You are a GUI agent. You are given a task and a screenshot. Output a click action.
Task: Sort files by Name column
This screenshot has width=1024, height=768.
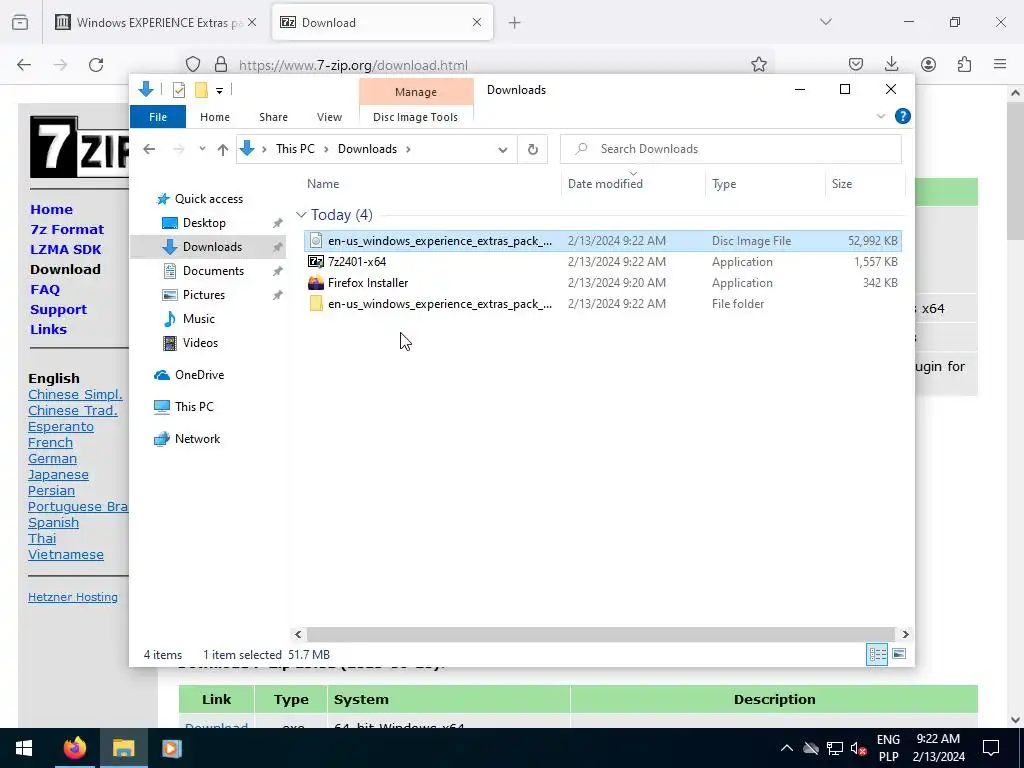click(x=323, y=184)
